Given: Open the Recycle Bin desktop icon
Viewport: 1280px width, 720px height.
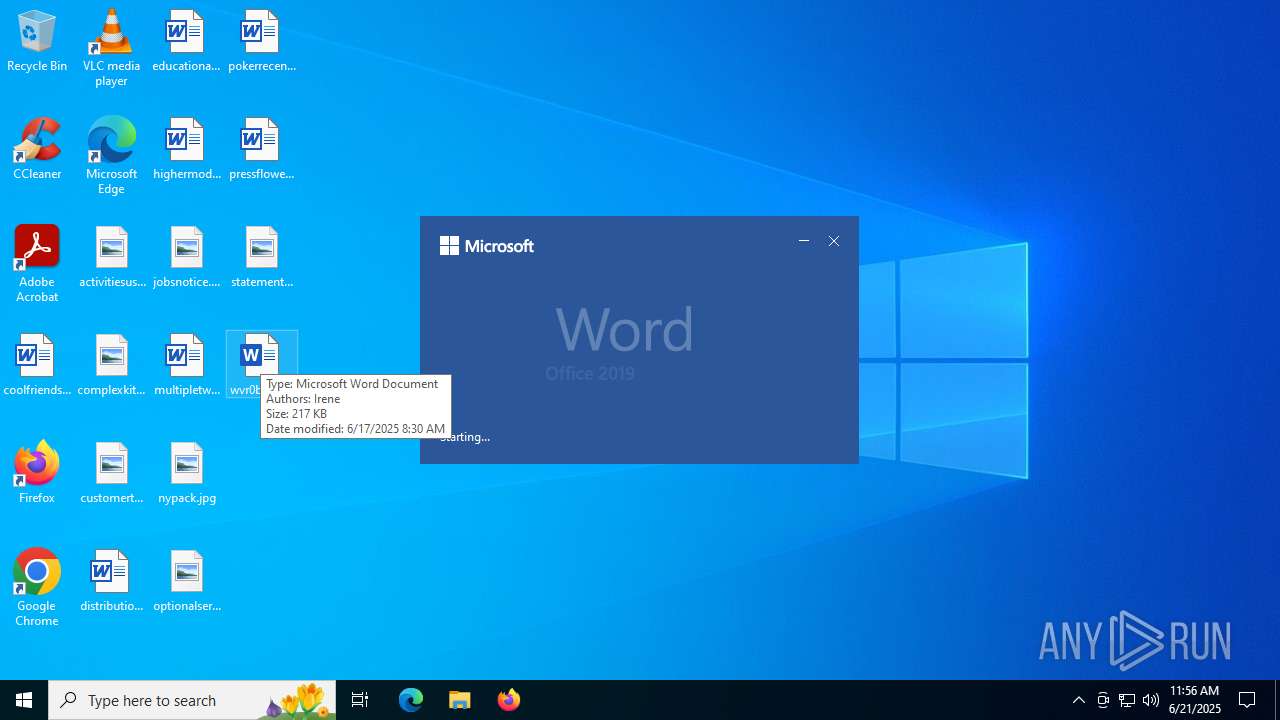Looking at the screenshot, I should click(x=37, y=41).
